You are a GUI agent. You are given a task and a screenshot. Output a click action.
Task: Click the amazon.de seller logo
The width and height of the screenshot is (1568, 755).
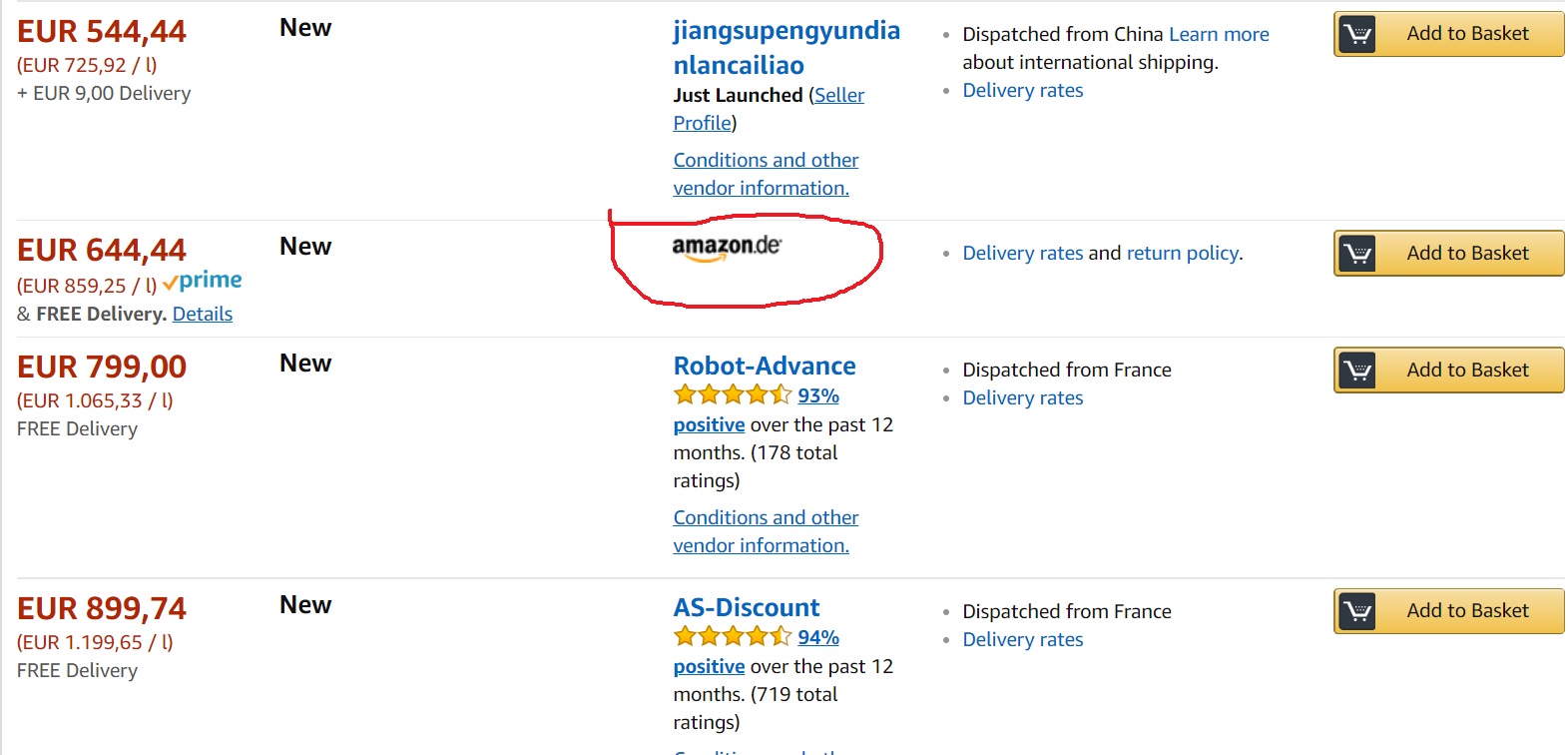pyautogui.click(x=727, y=247)
